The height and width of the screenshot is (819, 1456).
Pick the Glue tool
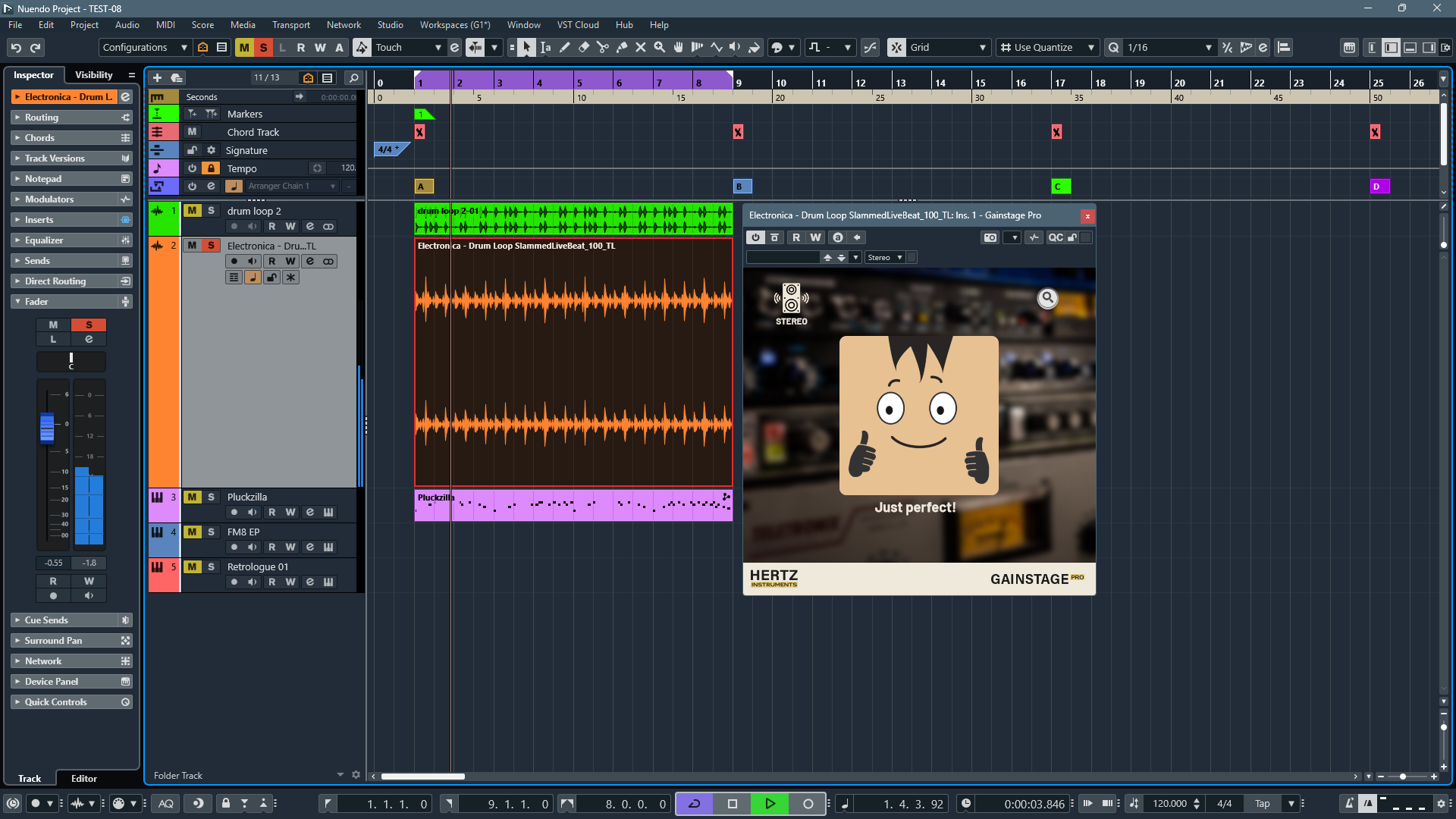pos(621,47)
